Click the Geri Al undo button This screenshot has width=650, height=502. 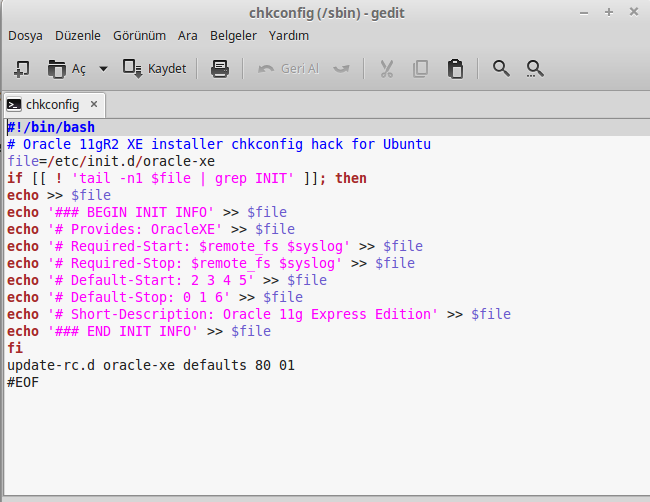(289, 69)
